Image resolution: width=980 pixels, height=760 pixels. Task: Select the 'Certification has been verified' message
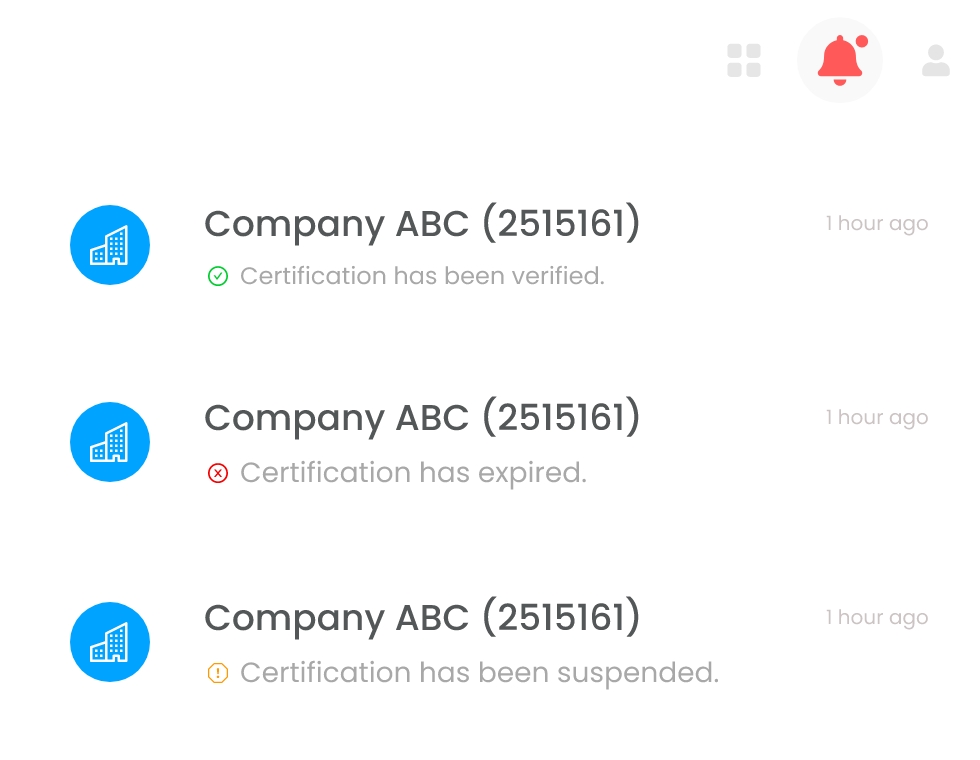421,276
